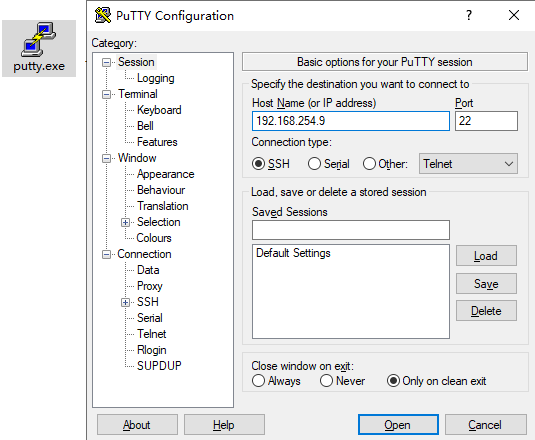The width and height of the screenshot is (535, 440).
Task: Go to the Logging category
Action: pos(156,78)
